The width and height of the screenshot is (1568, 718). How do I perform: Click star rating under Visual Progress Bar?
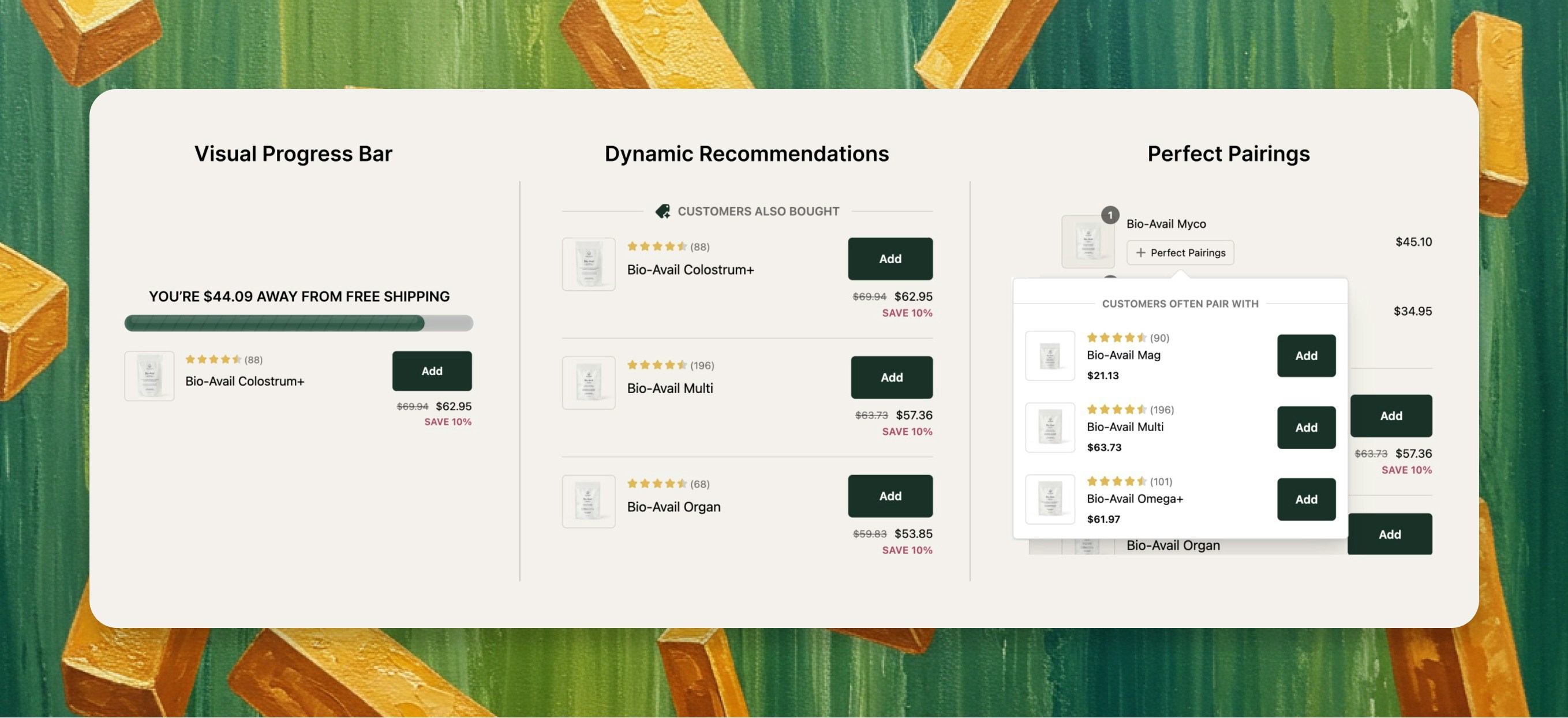pos(213,360)
